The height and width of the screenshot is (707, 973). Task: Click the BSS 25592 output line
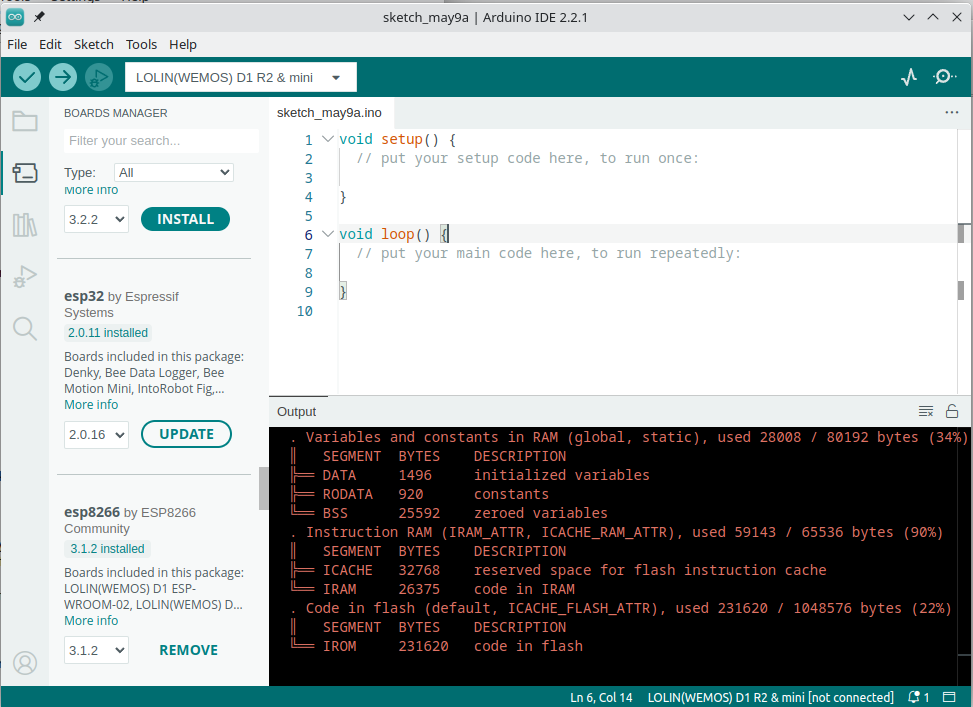(449, 513)
